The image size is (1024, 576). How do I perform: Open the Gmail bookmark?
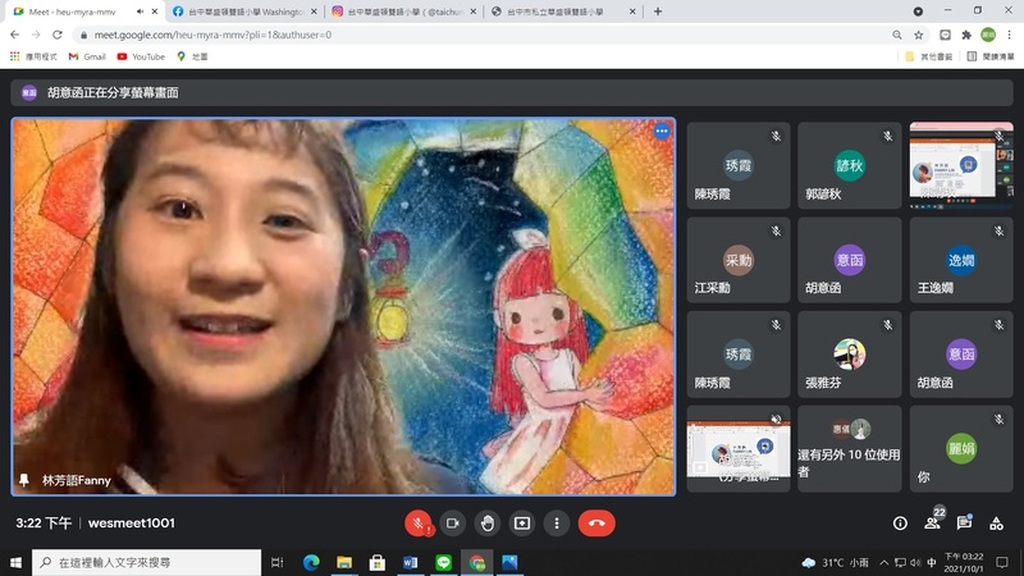click(87, 57)
